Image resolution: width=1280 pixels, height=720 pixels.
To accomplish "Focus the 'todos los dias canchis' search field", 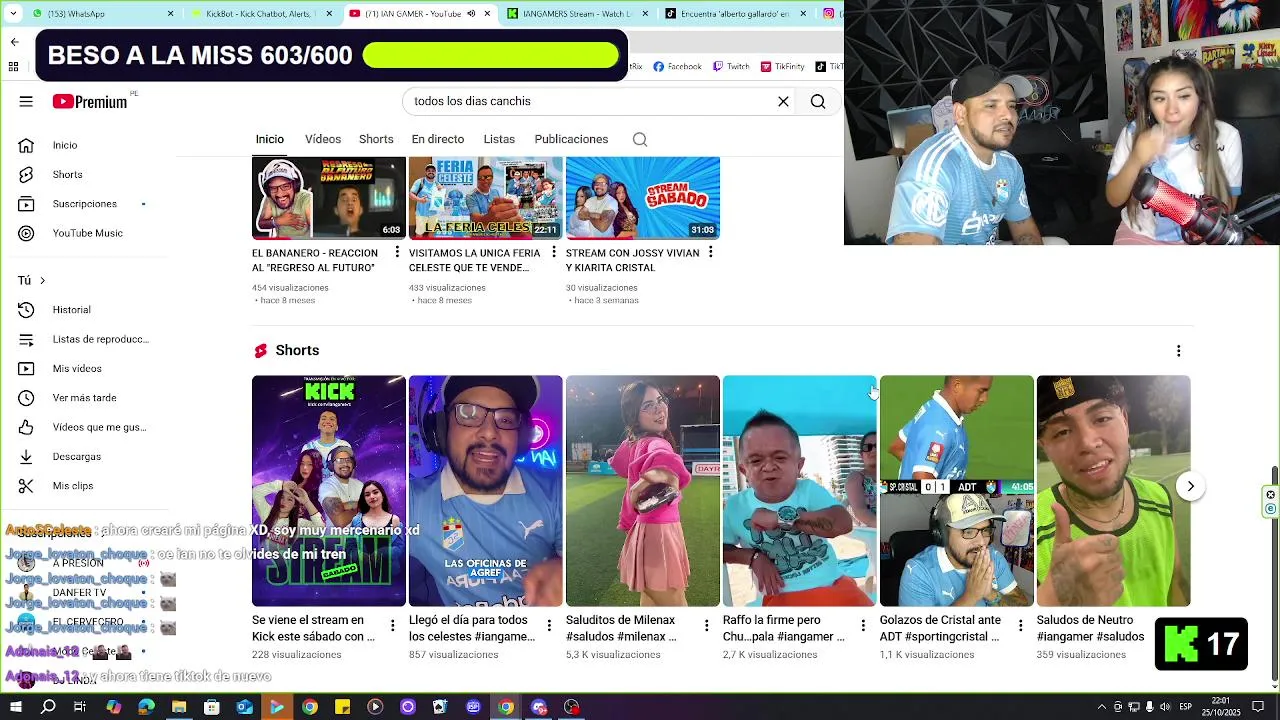I will coord(590,101).
